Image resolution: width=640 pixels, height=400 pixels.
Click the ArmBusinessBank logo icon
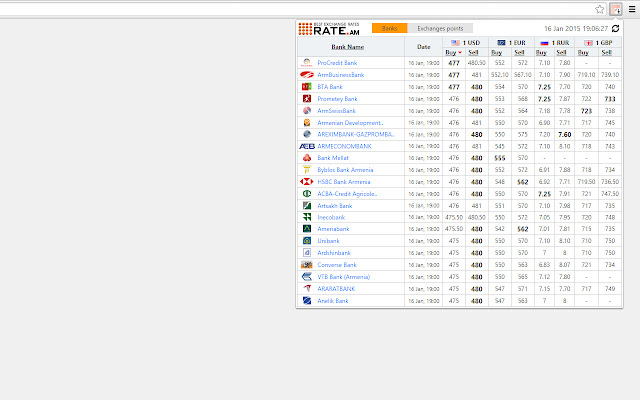pos(307,75)
